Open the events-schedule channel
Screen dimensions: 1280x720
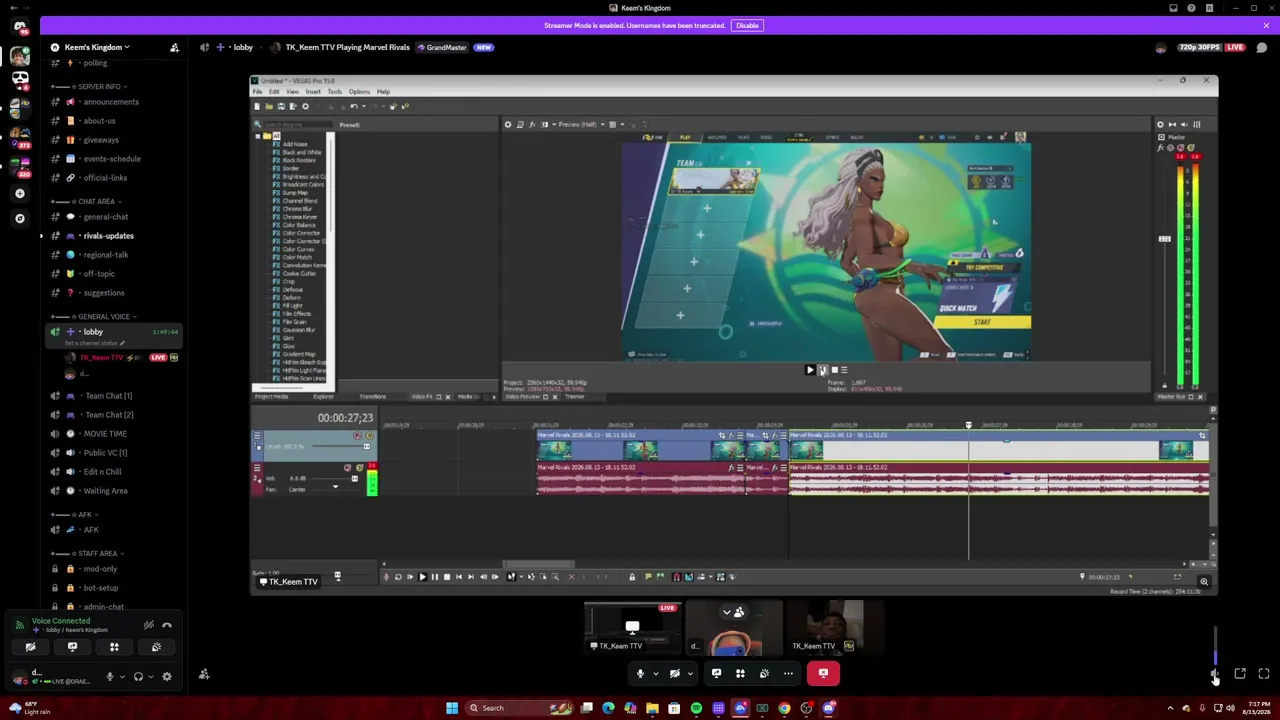(x=113, y=159)
